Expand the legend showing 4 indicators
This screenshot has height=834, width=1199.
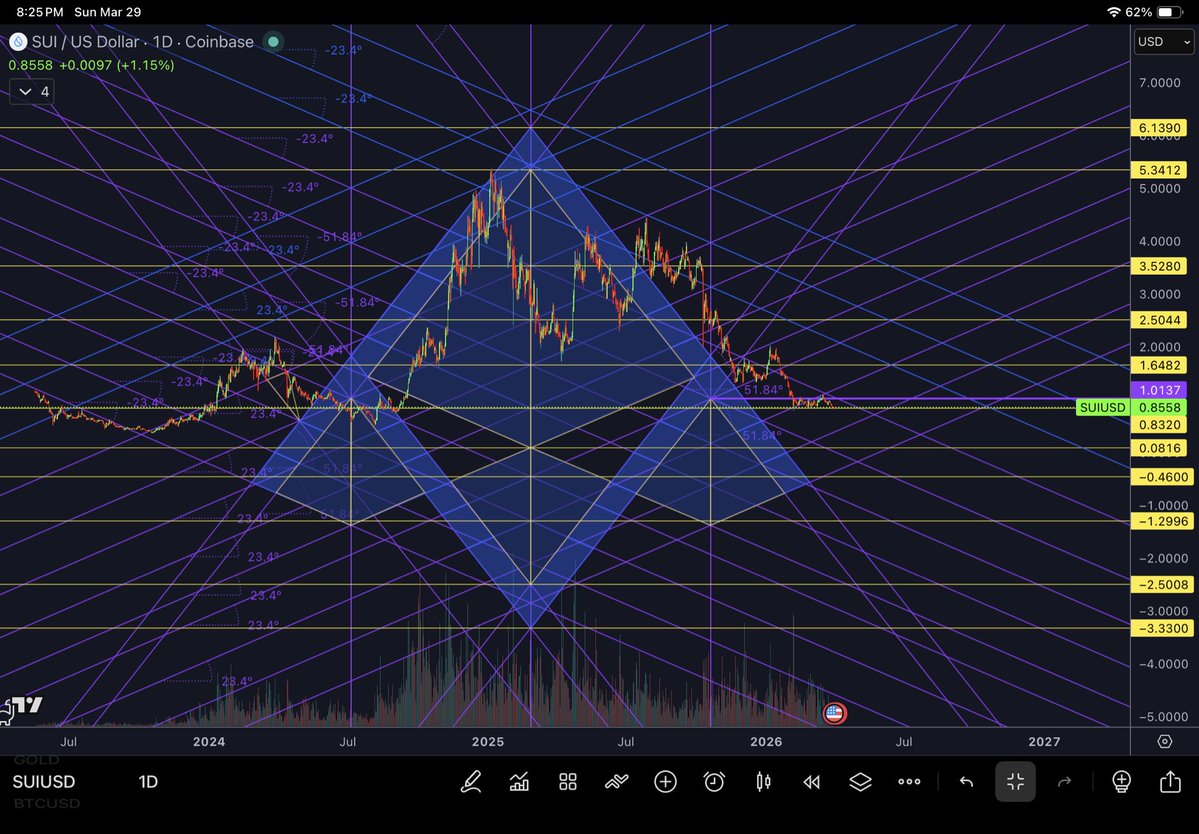31,91
